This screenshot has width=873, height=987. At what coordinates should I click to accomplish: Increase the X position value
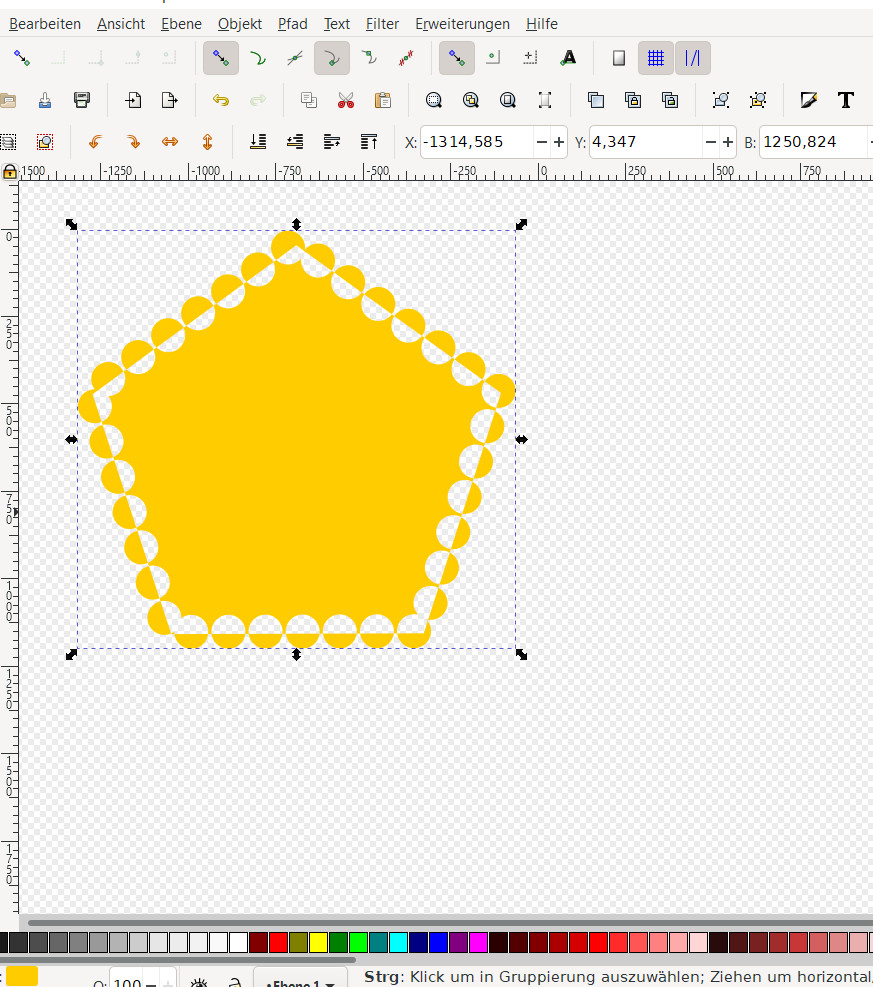pyautogui.click(x=558, y=142)
